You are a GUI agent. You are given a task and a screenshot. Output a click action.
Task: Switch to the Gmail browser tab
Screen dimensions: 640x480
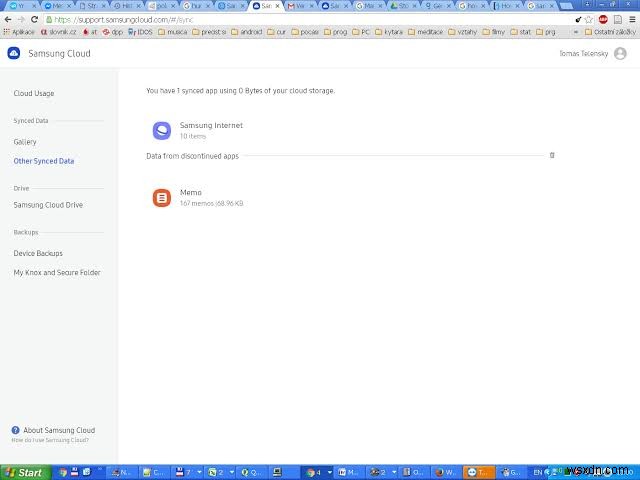click(300, 6)
